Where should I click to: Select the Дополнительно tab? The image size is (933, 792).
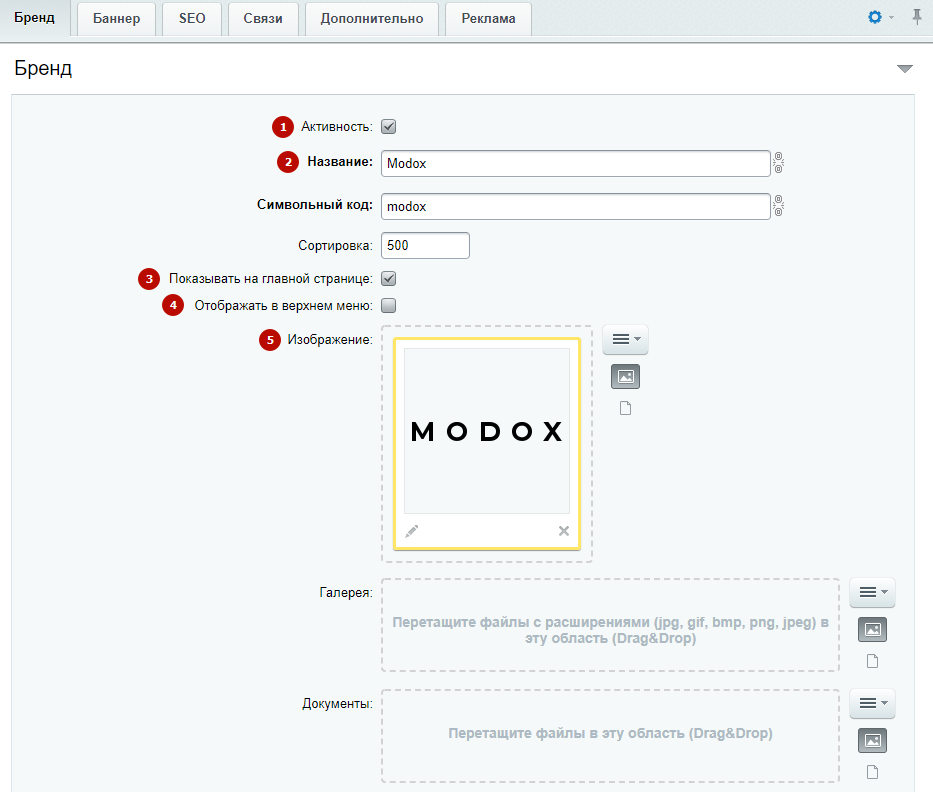coord(372,19)
